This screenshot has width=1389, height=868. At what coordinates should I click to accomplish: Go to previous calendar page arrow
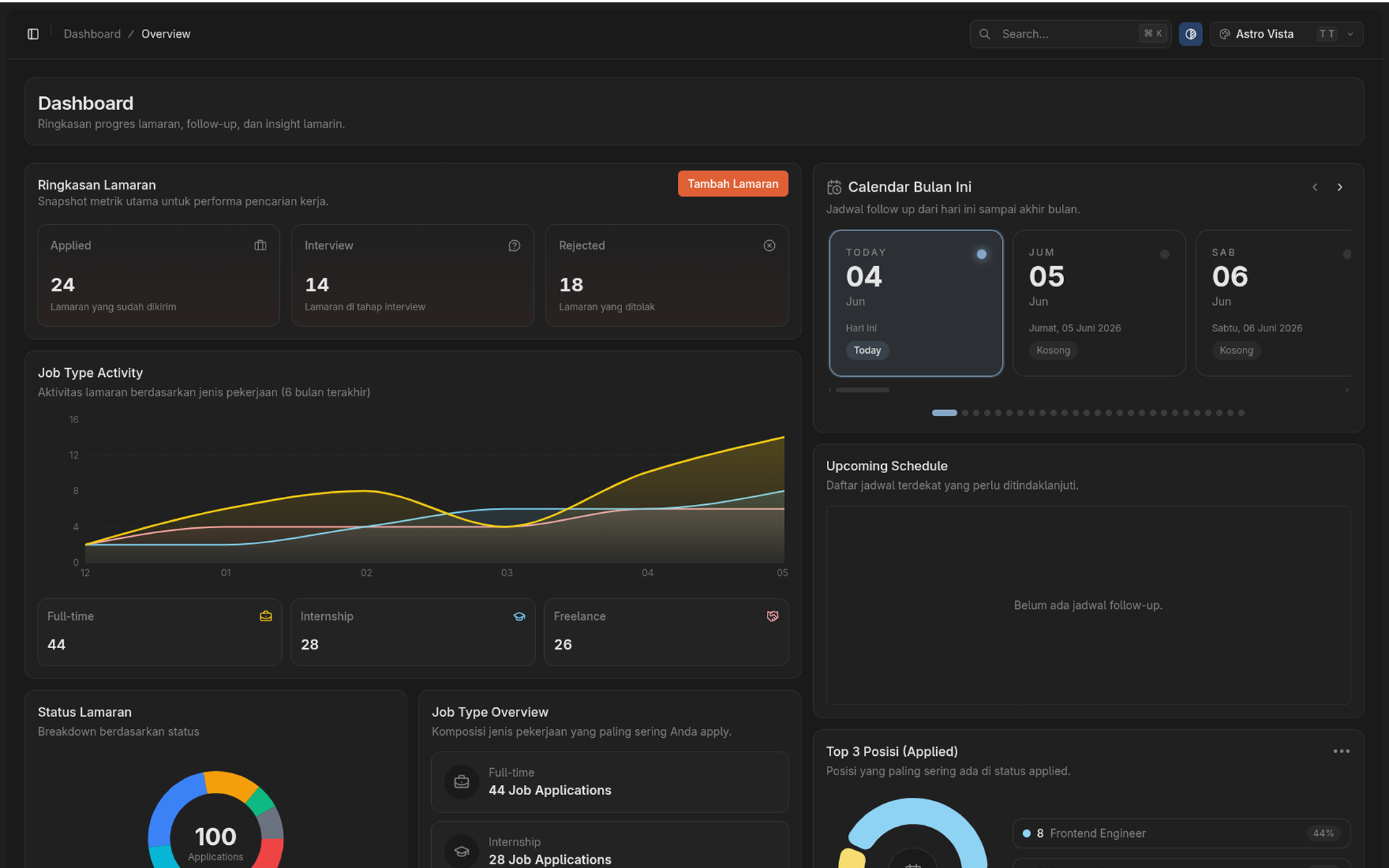[1315, 187]
